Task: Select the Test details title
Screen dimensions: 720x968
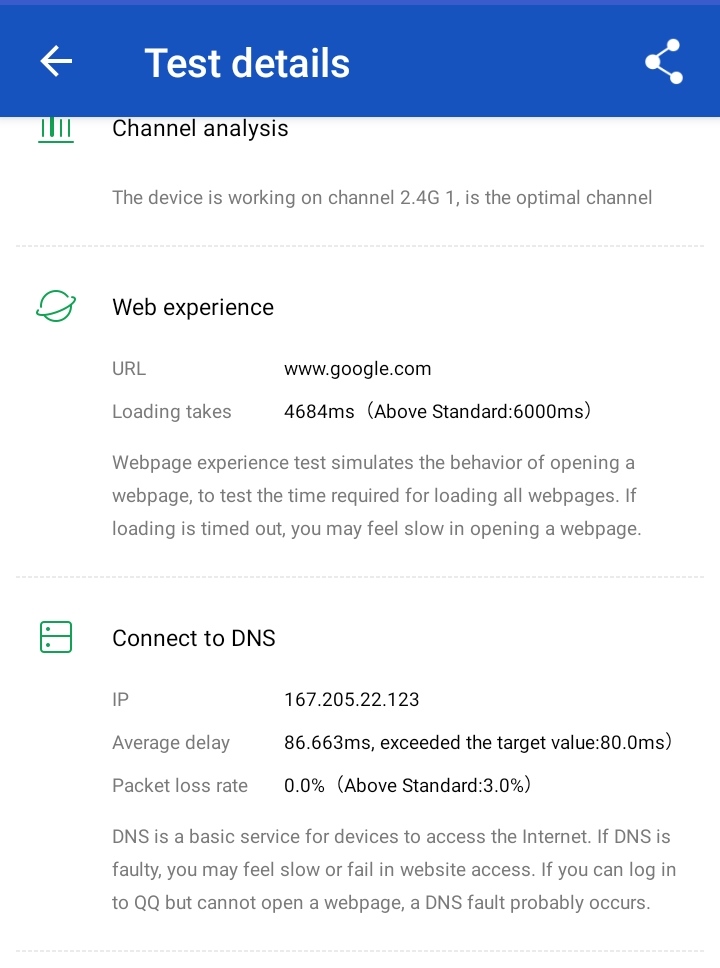Action: [247, 63]
